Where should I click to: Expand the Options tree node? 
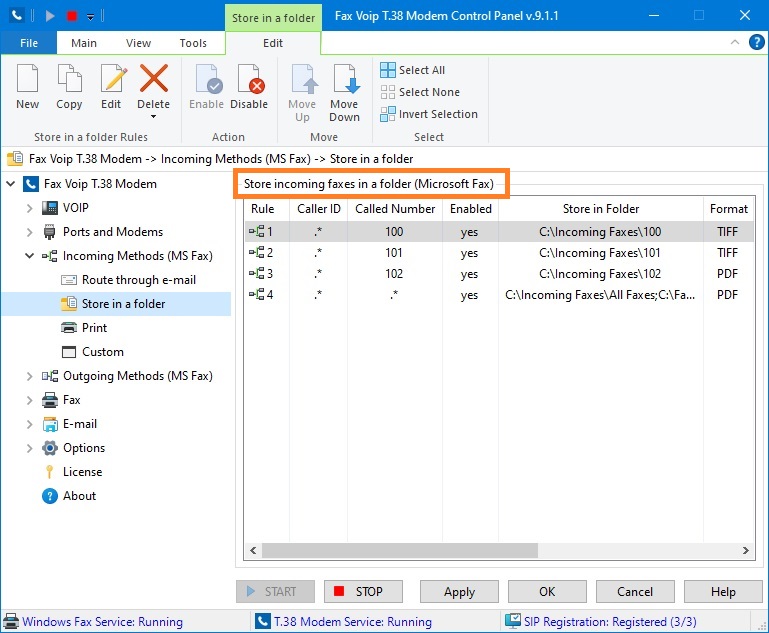click(x=29, y=448)
